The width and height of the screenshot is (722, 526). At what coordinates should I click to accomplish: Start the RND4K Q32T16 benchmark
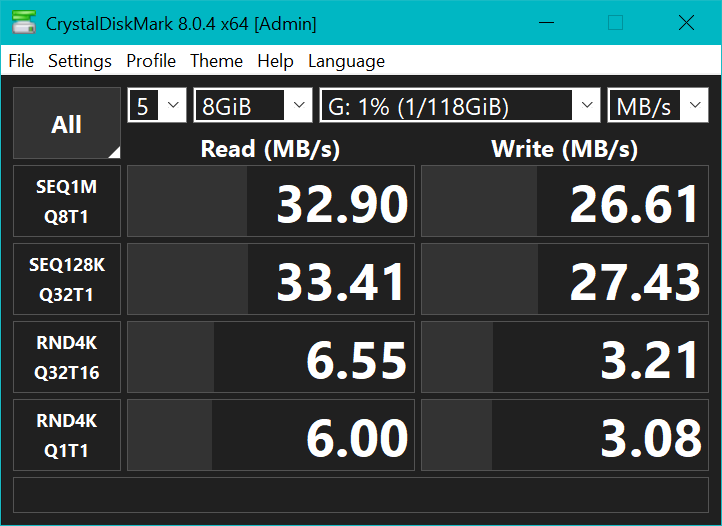67,357
